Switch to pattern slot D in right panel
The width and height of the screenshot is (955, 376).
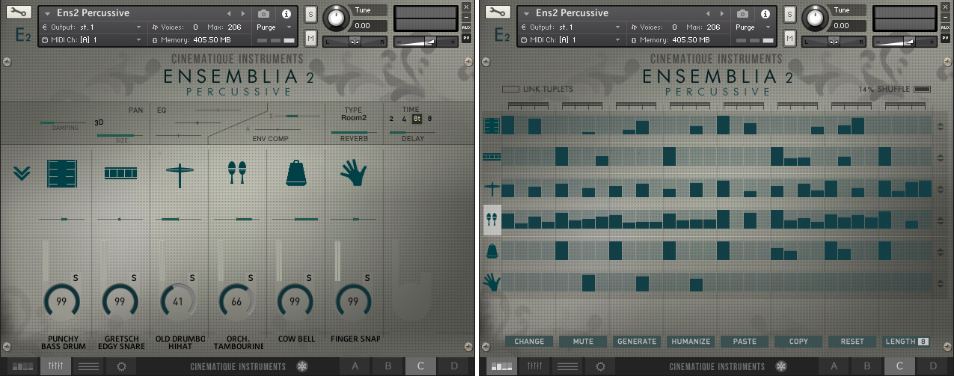point(933,366)
